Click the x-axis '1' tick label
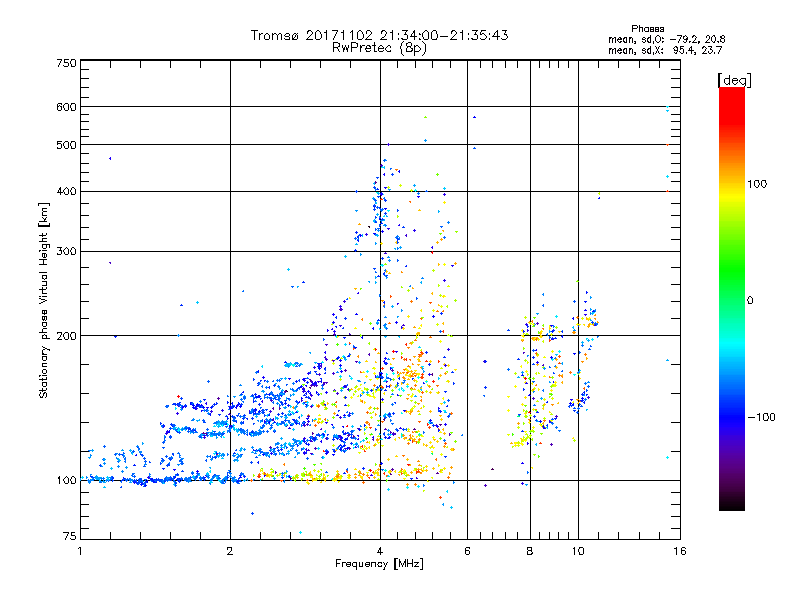Viewport: 800px width, 600px height. (x=80, y=551)
